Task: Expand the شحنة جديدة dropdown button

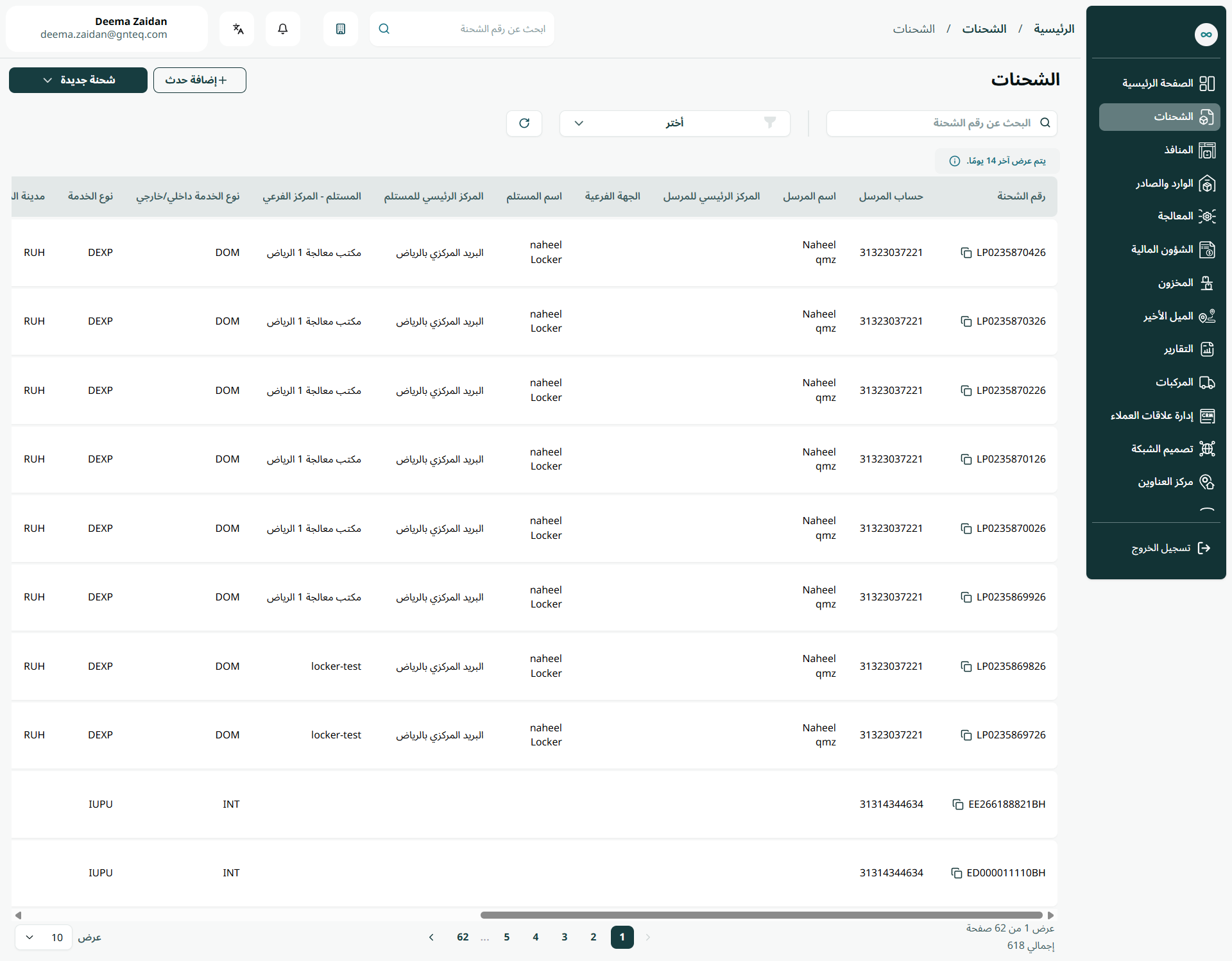Action: point(78,80)
